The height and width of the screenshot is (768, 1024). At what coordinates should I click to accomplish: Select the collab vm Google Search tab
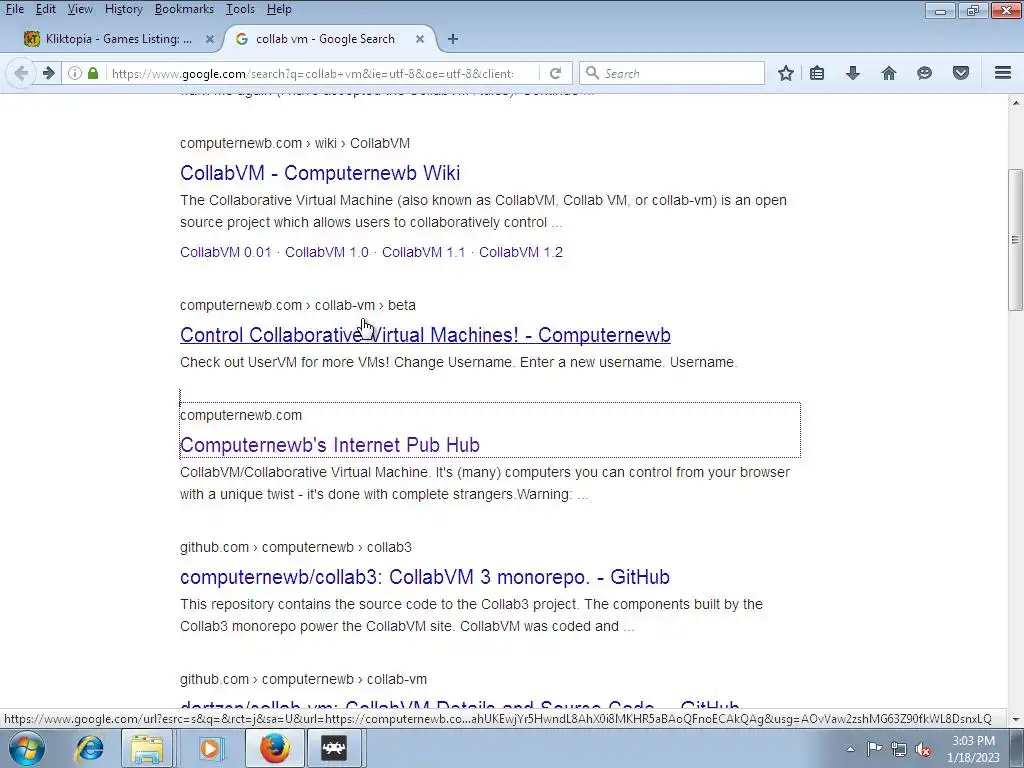[325, 39]
